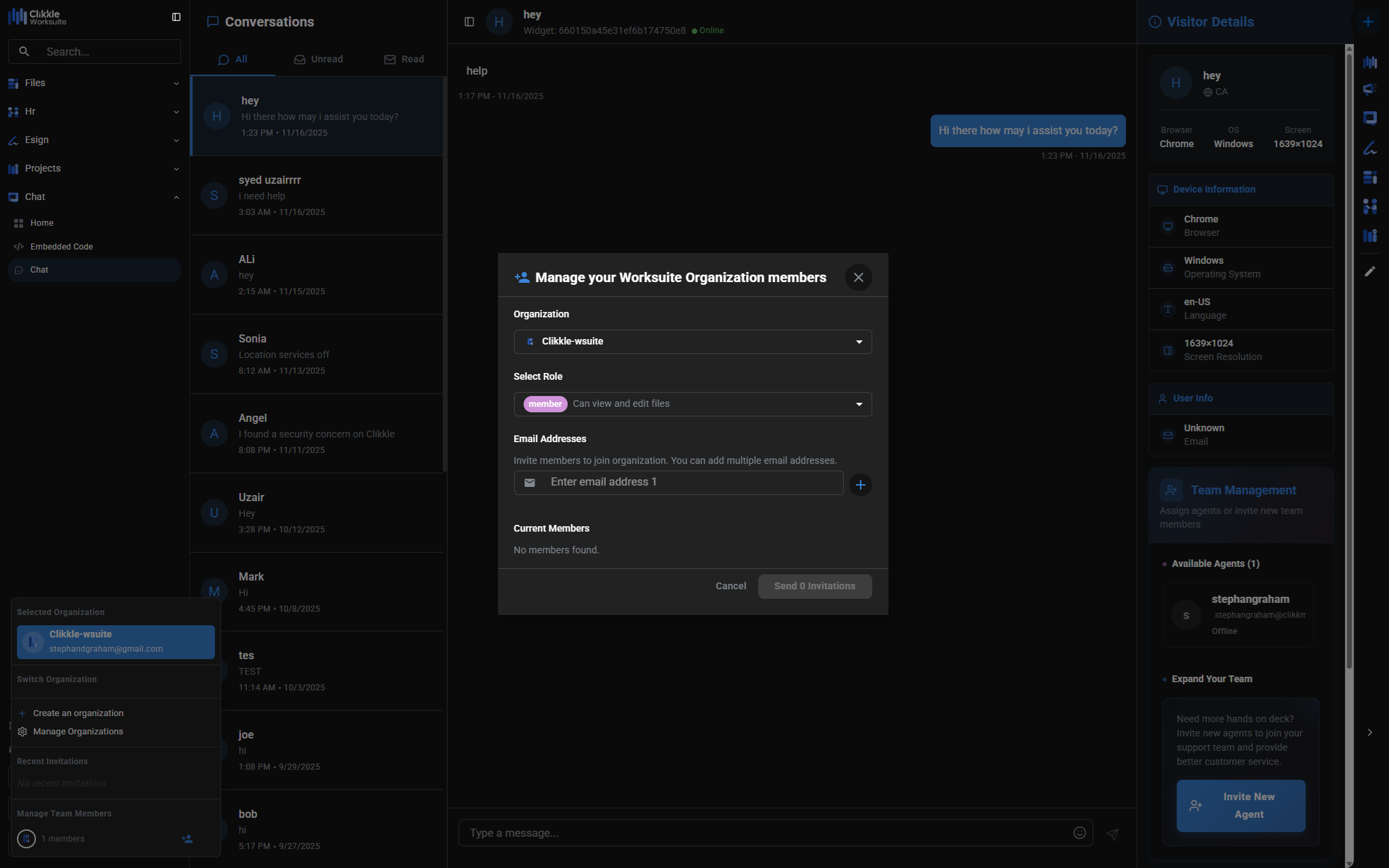Toggle the left sidebar collapse icon
1389x868 pixels.
click(x=176, y=17)
